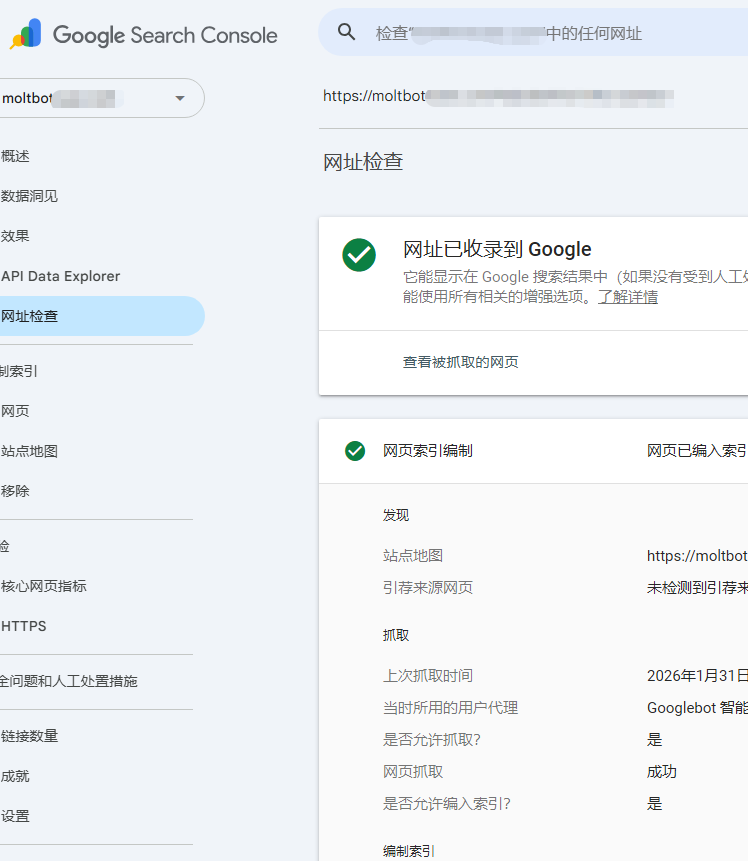
Task: Focus the URL inspection search field
Action: pos(533,32)
